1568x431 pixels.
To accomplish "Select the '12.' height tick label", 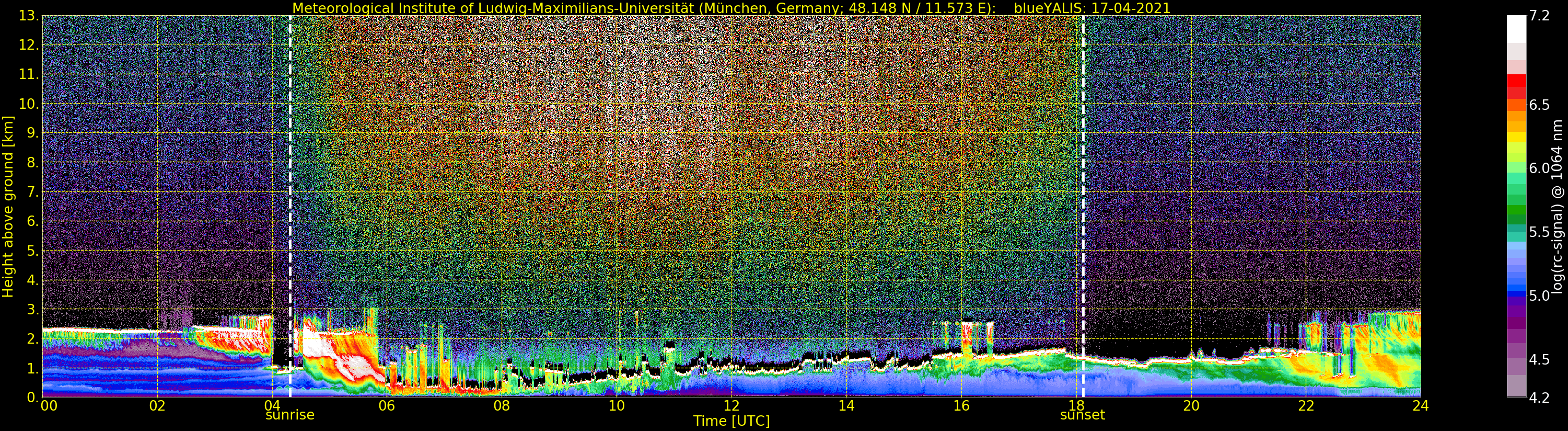I will click(x=29, y=44).
